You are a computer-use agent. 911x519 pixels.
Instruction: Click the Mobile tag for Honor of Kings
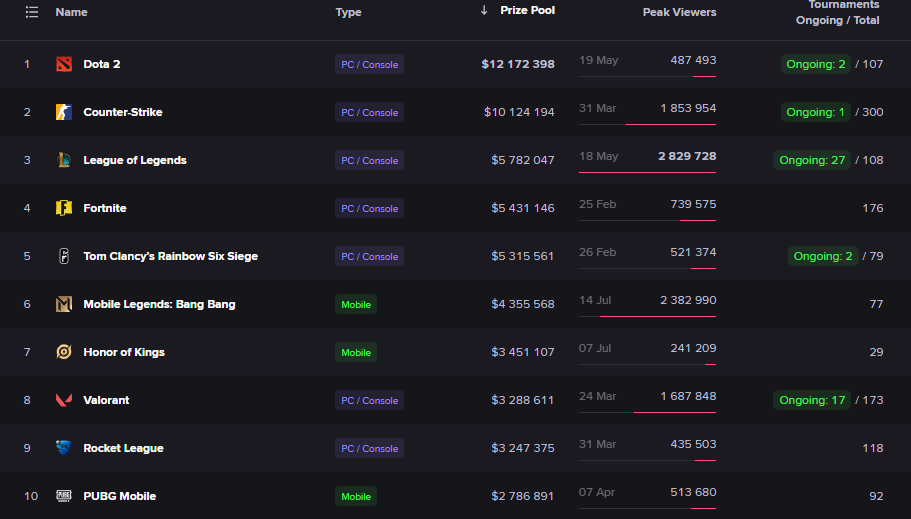tap(356, 352)
